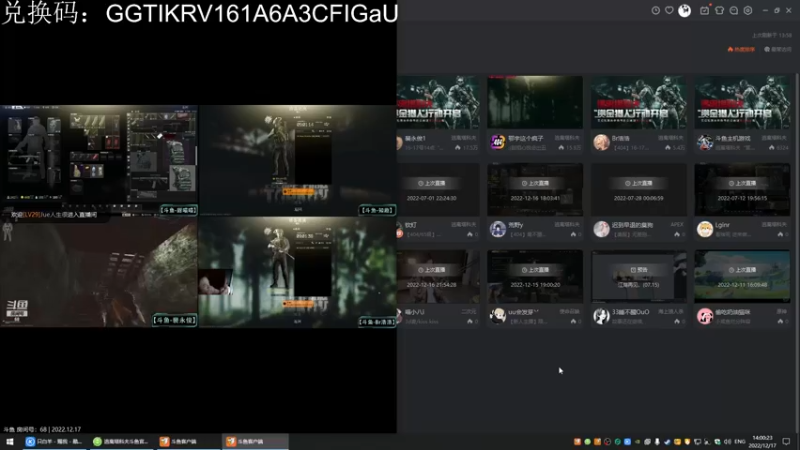
Task: Switch to 最常访问 sorting
Action: click(778, 49)
